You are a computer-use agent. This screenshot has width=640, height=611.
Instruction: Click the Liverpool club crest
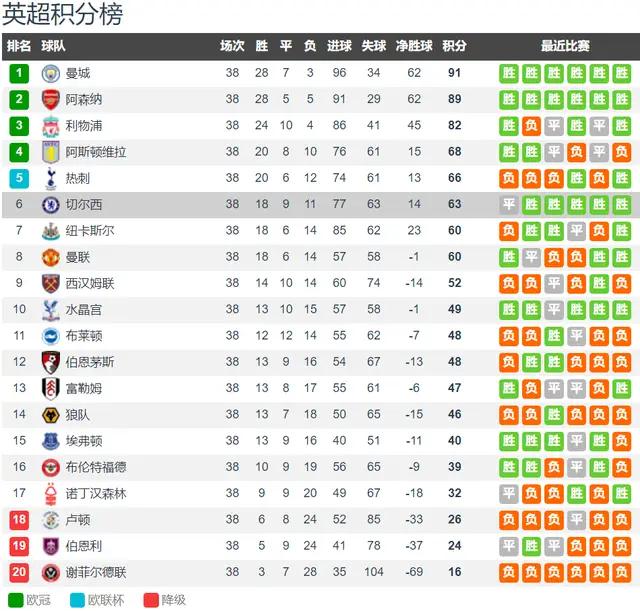[x=51, y=126]
